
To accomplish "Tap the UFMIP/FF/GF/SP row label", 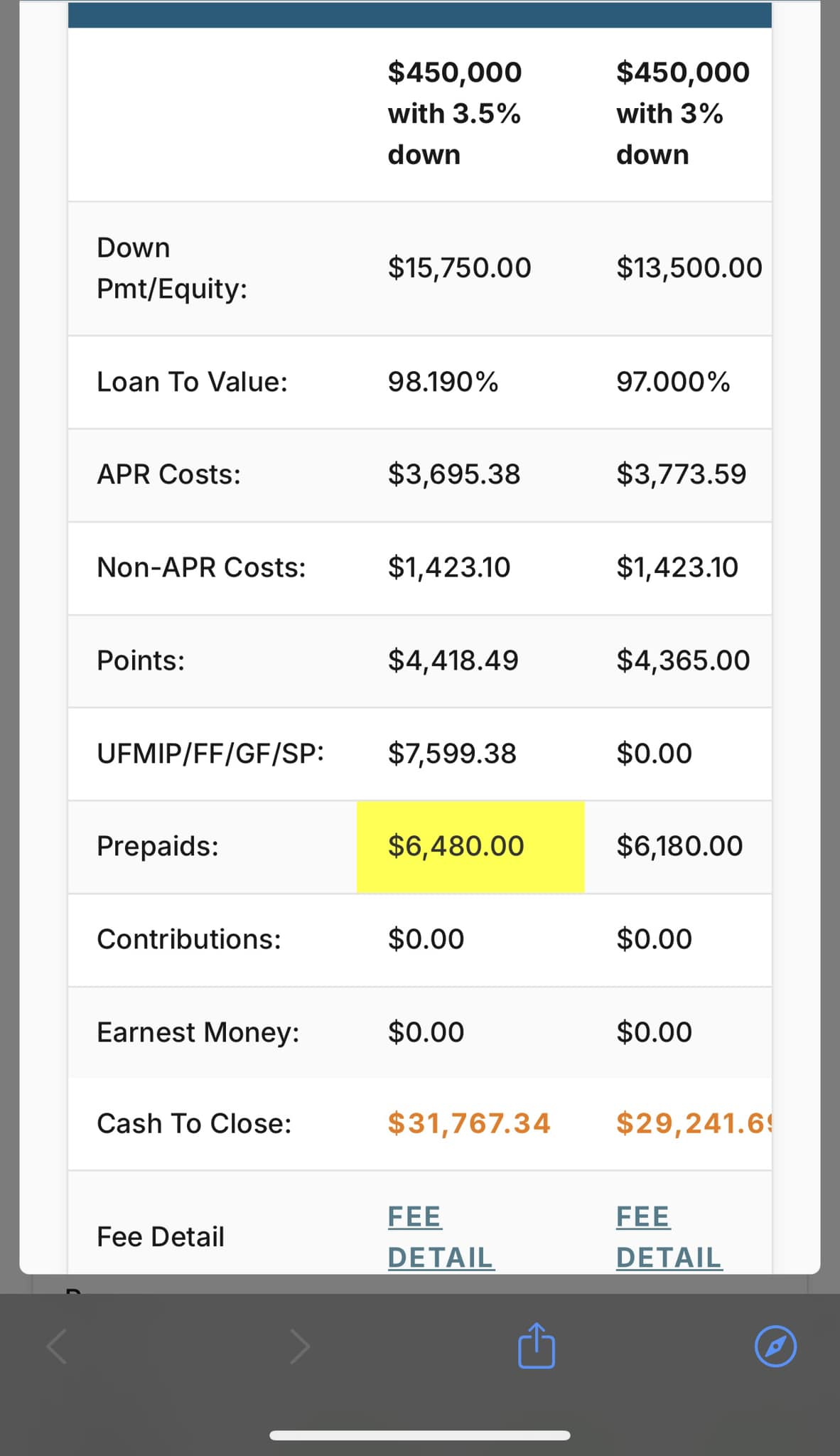I will pos(210,754).
